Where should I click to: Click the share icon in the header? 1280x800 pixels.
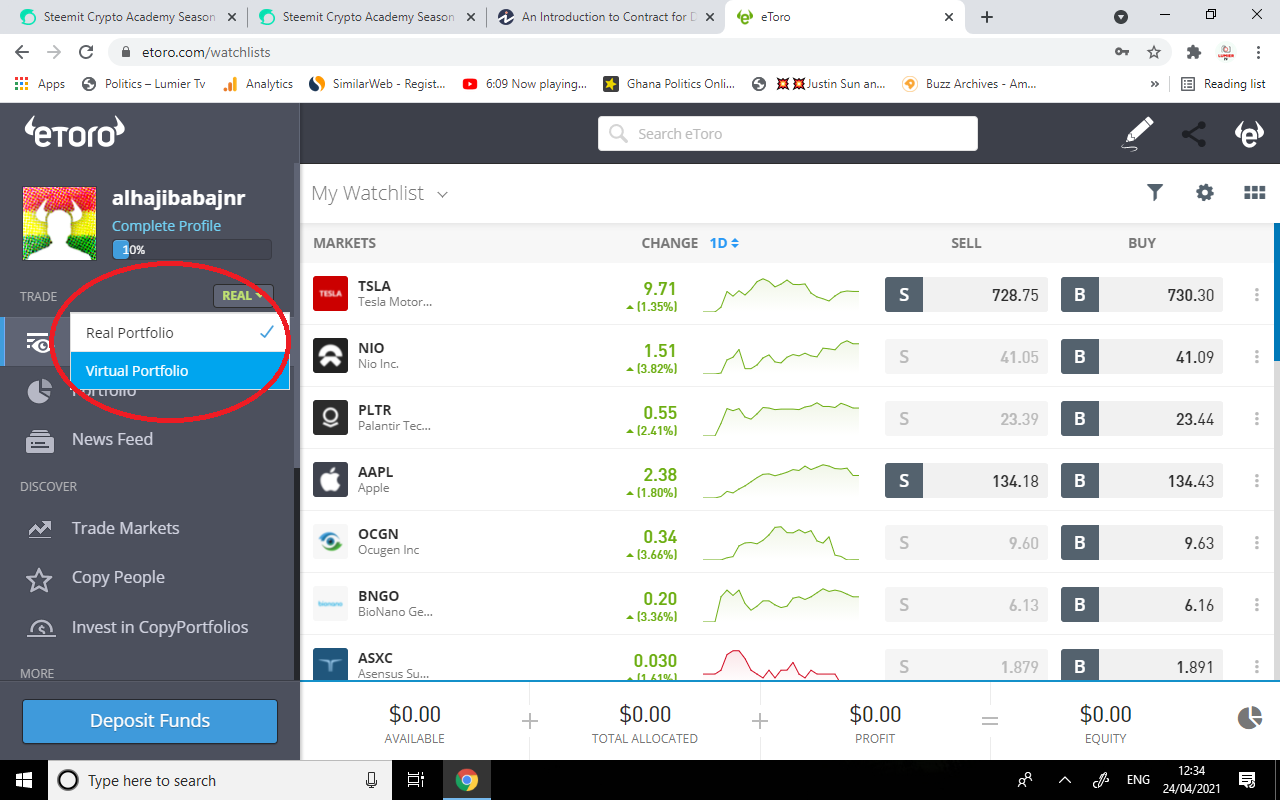pos(1194,134)
